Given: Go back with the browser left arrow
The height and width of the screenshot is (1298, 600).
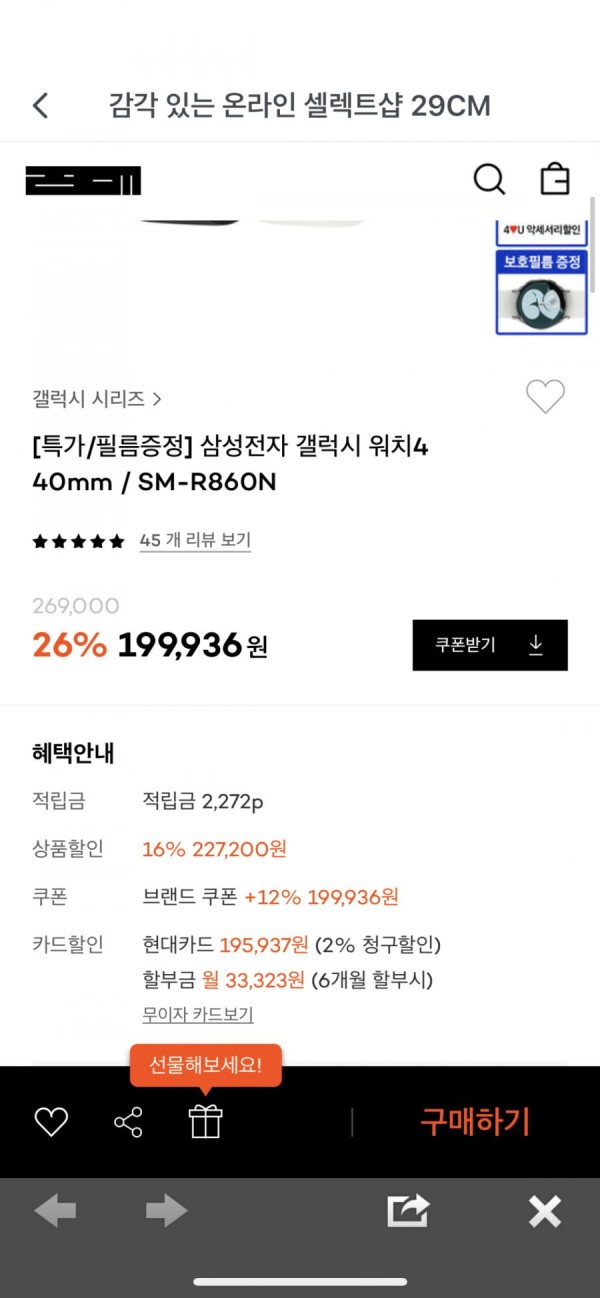Looking at the screenshot, I should [55, 1212].
